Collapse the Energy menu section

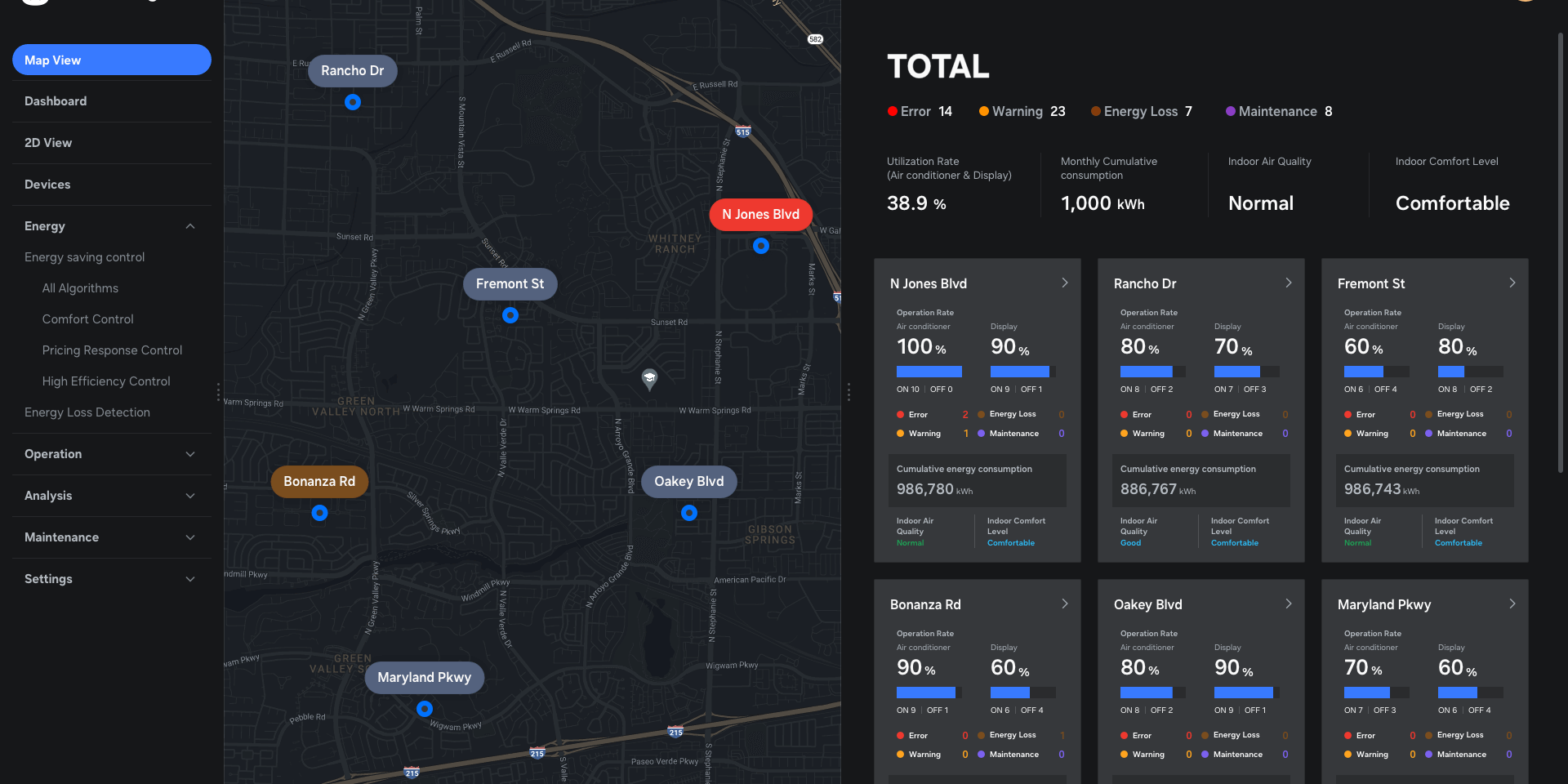coord(190,226)
